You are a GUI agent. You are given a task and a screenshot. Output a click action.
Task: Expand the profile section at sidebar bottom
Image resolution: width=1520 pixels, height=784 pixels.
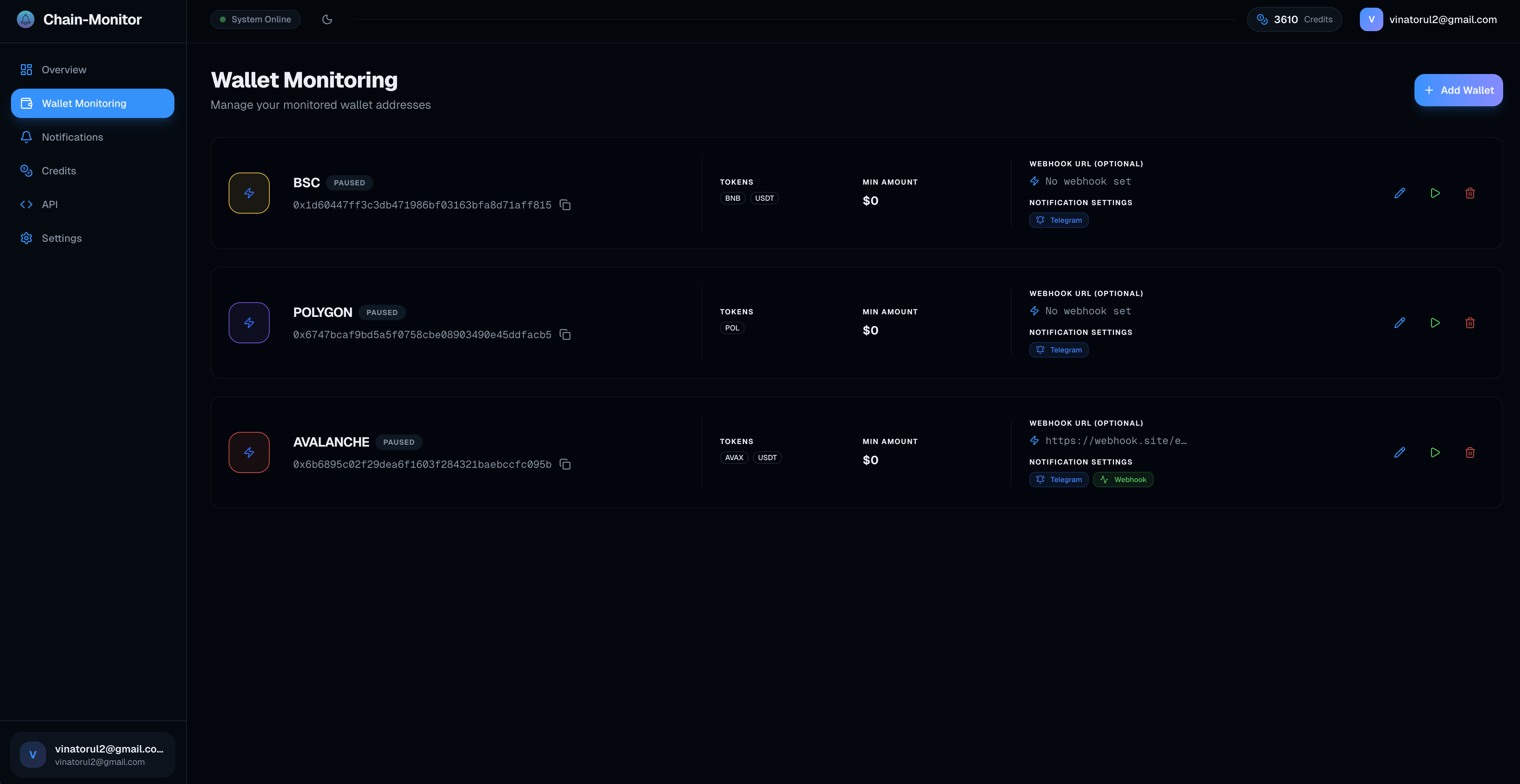coord(92,754)
